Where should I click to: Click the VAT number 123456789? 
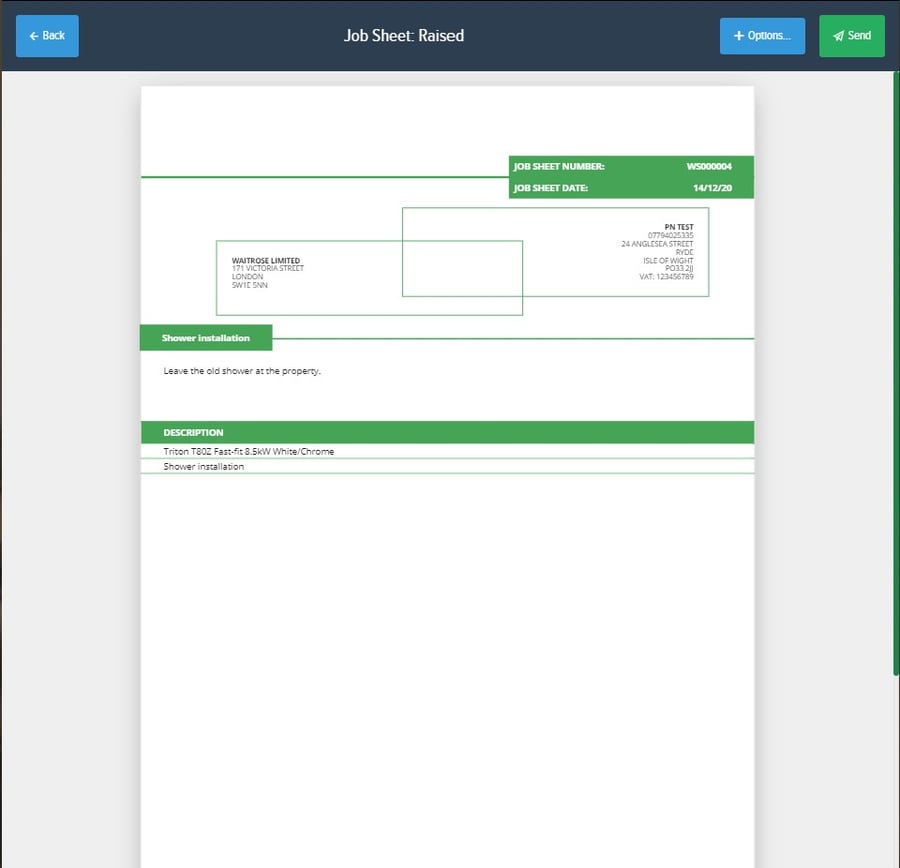click(x=666, y=277)
